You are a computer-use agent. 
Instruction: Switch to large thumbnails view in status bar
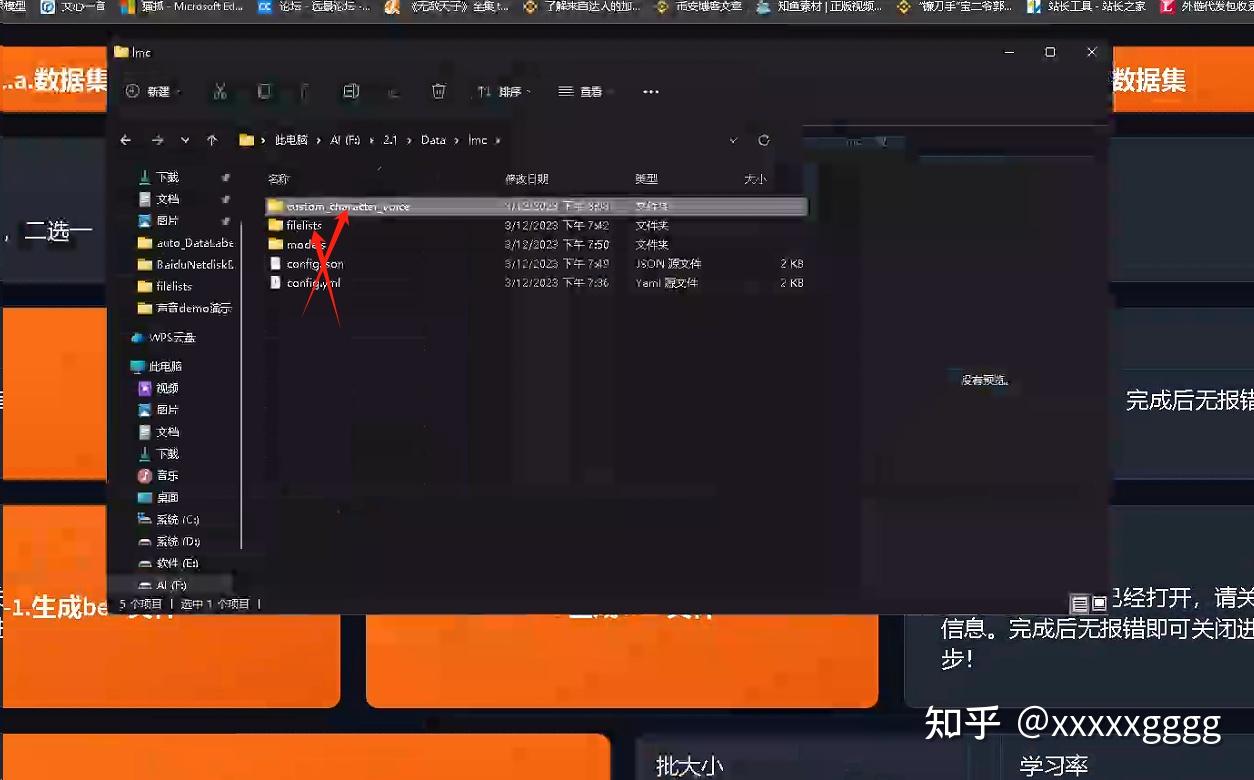[1098, 603]
